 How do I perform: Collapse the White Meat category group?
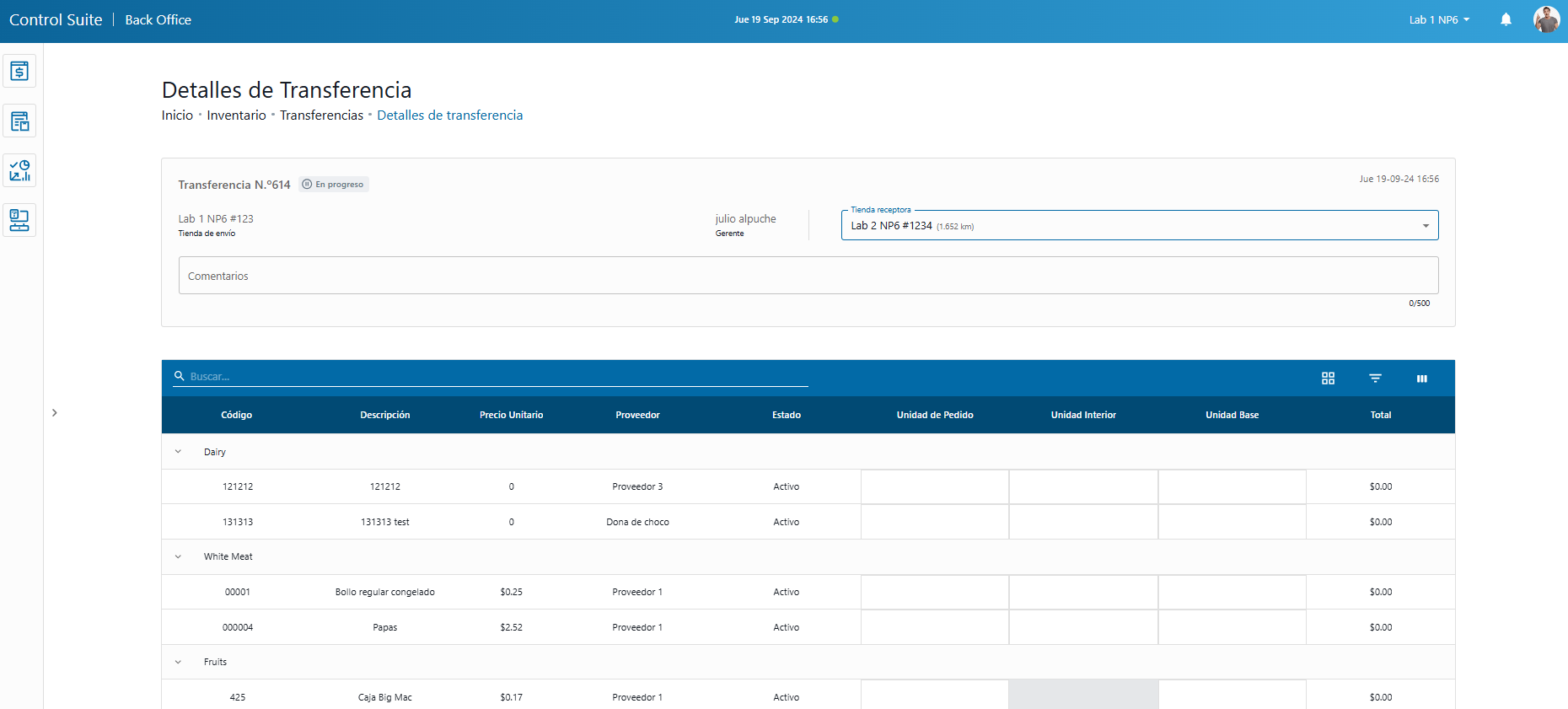tap(178, 557)
